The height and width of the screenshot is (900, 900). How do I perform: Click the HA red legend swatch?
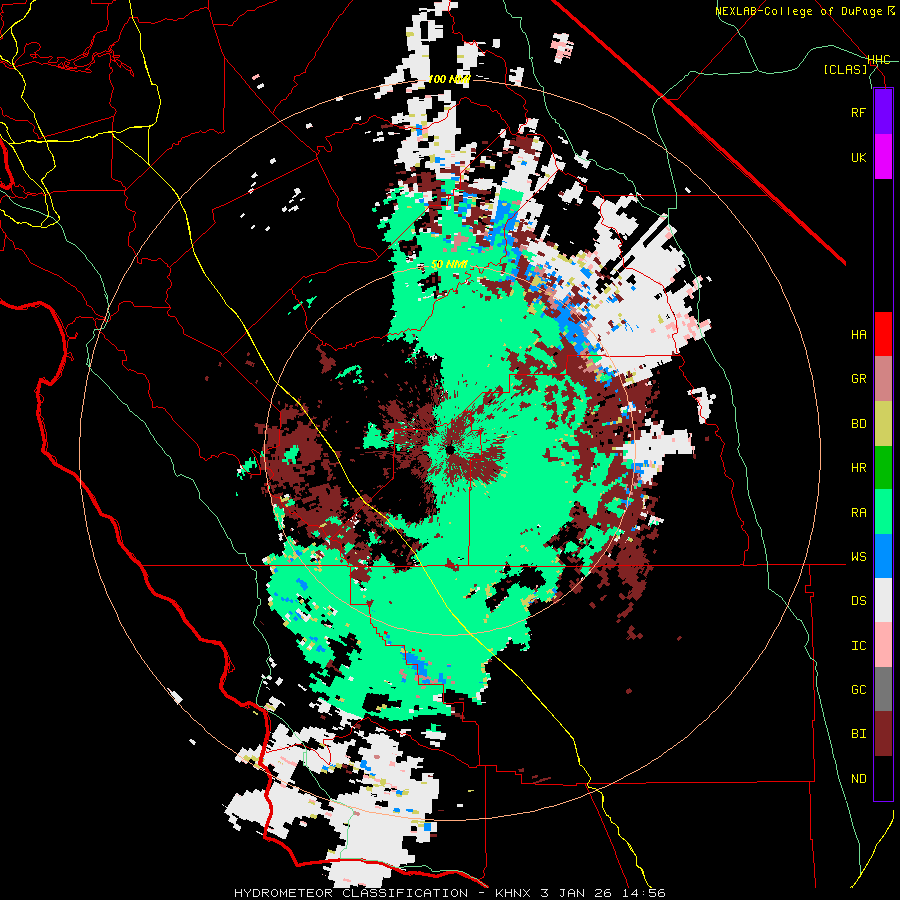(883, 334)
